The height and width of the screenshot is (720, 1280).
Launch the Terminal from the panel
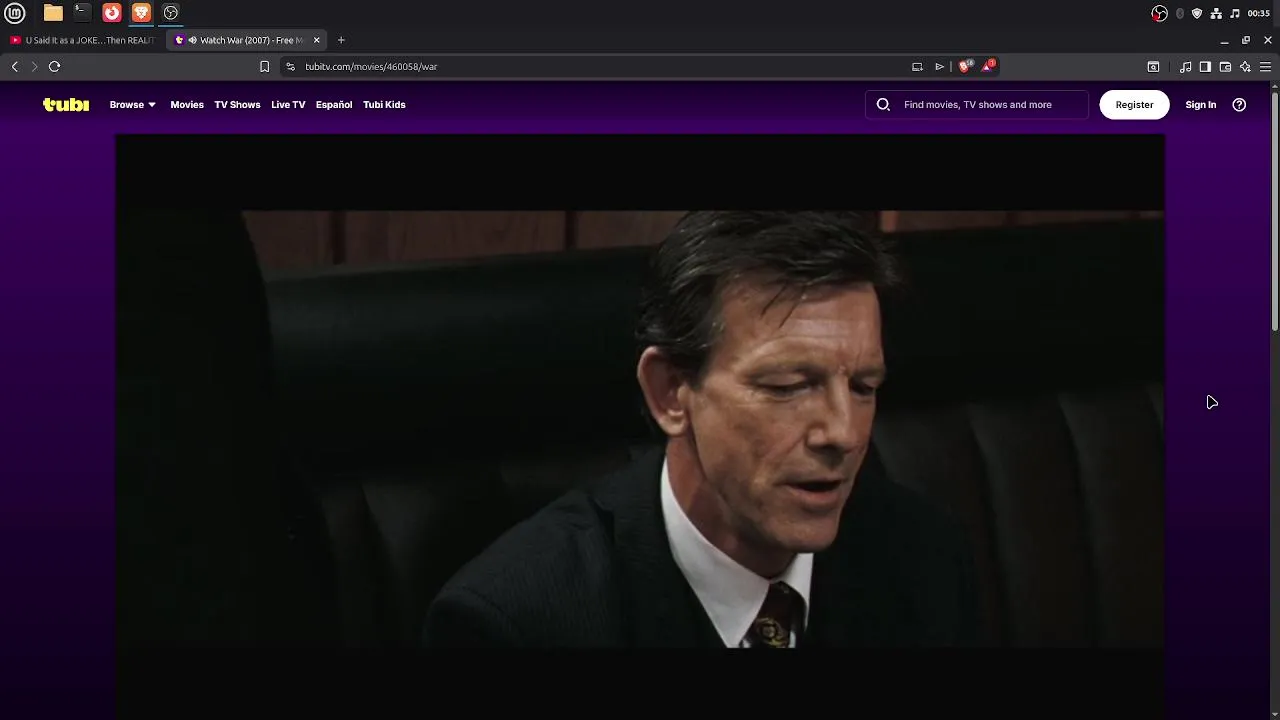click(x=82, y=13)
